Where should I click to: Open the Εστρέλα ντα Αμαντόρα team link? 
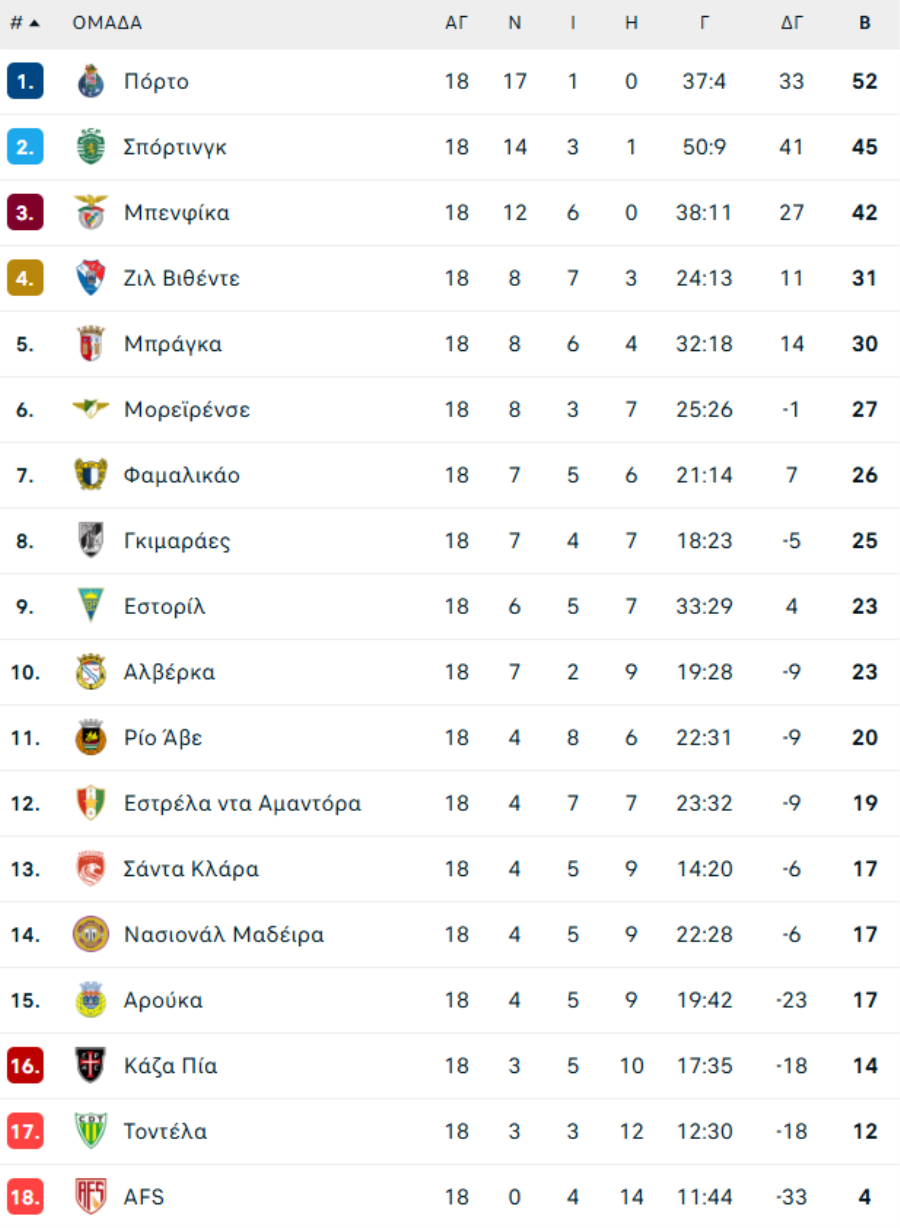242,803
